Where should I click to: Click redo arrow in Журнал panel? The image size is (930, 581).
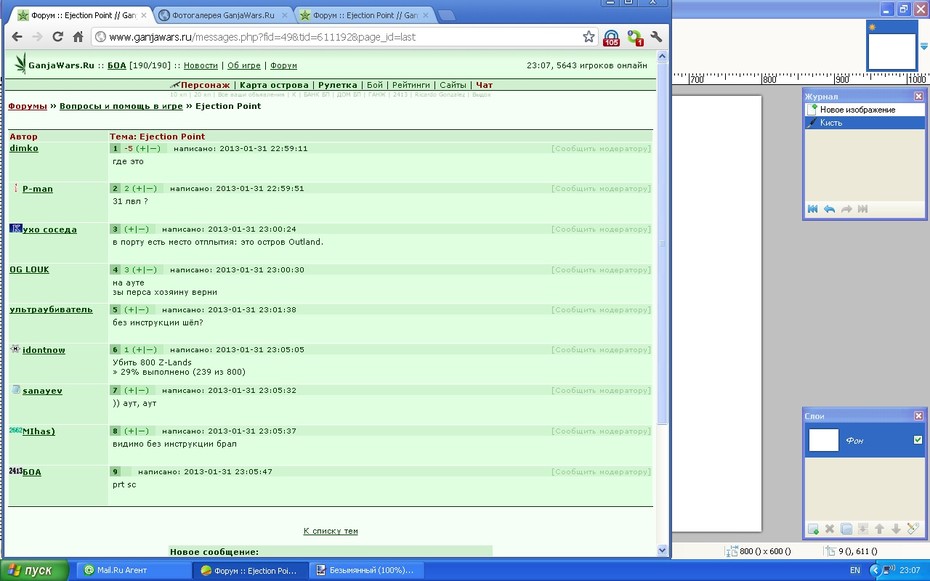point(846,209)
